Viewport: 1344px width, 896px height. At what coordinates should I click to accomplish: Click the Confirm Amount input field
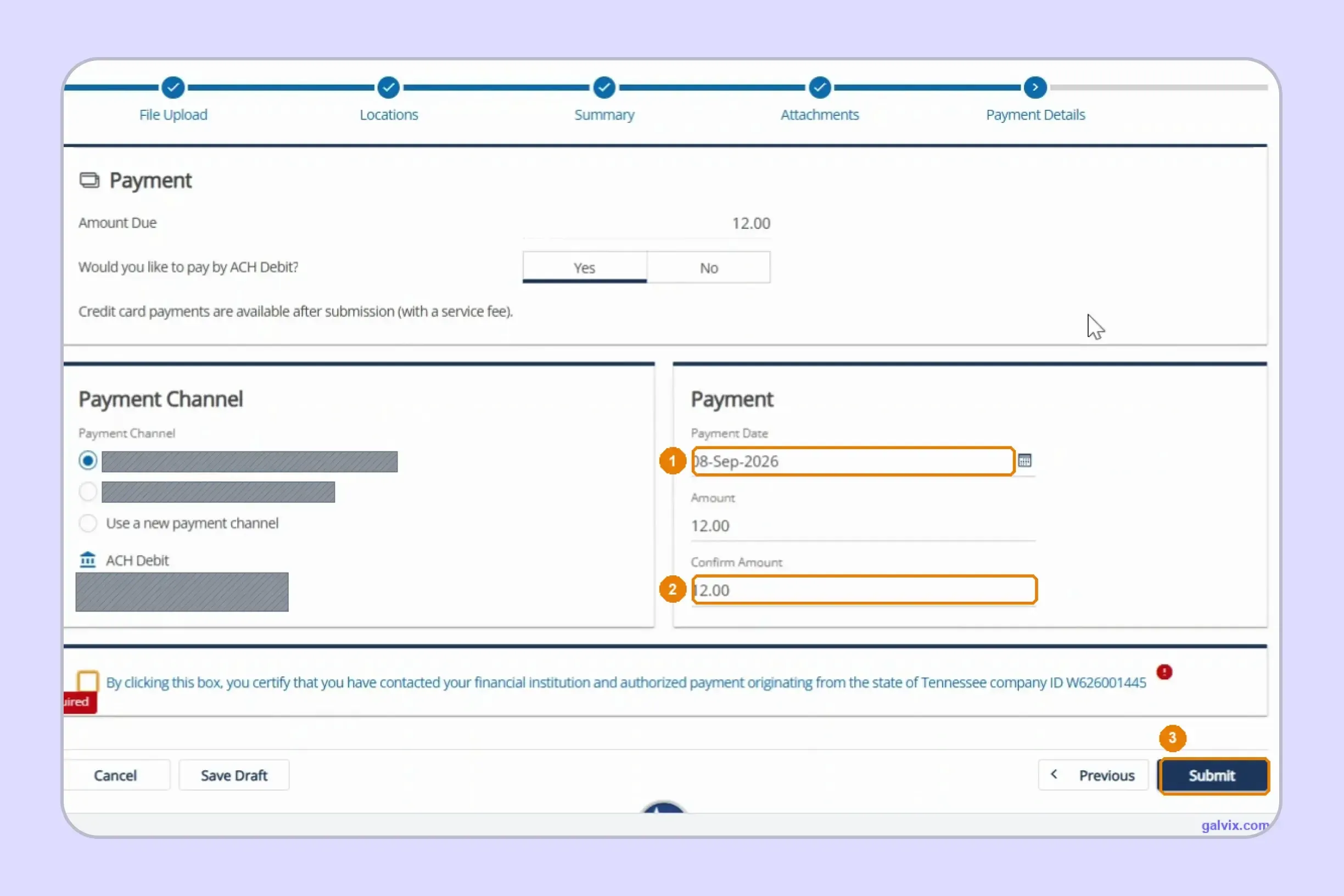[864, 590]
